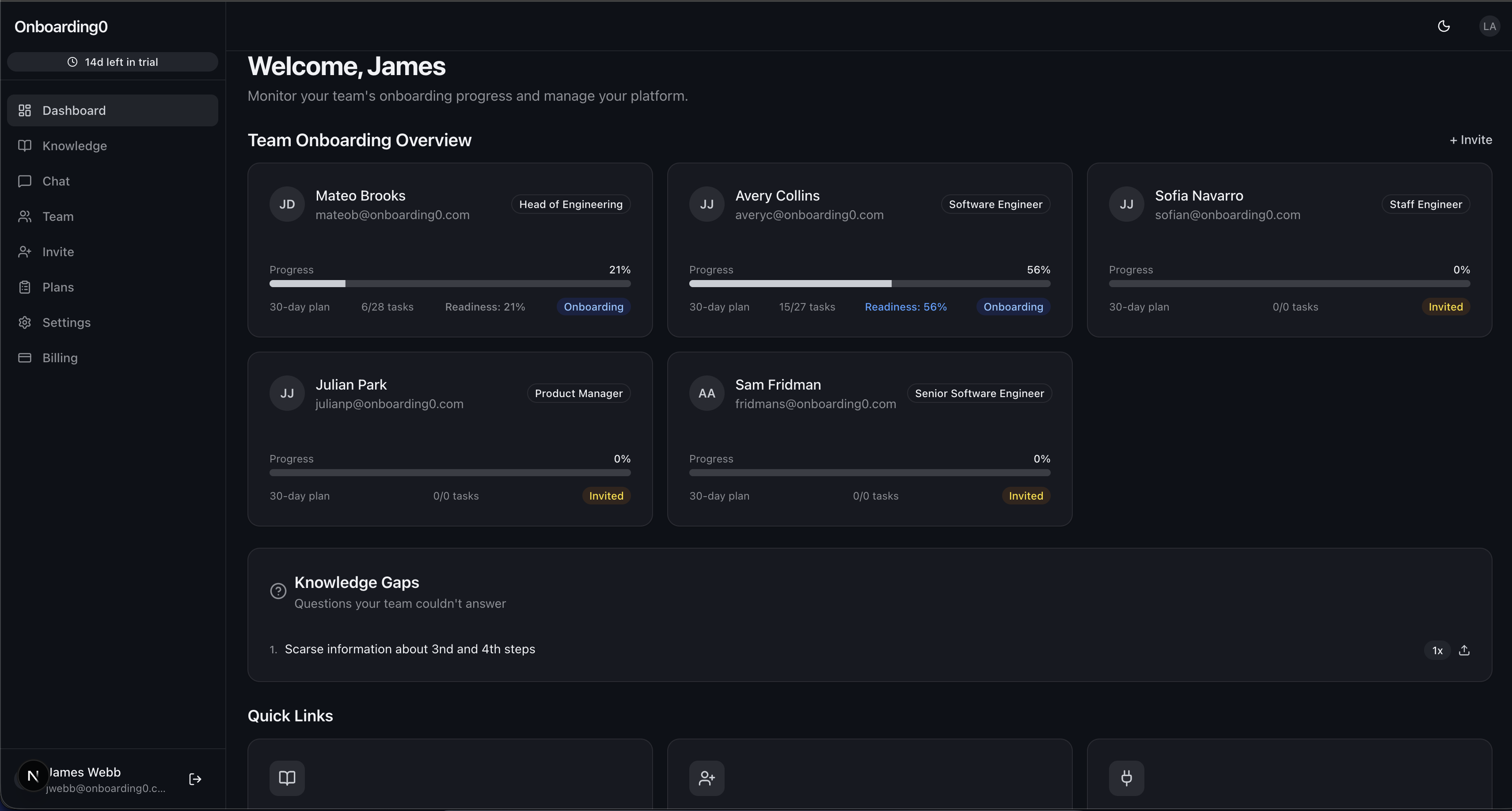Expand the Knowledge Gaps question frequency 1x badge

1437,650
